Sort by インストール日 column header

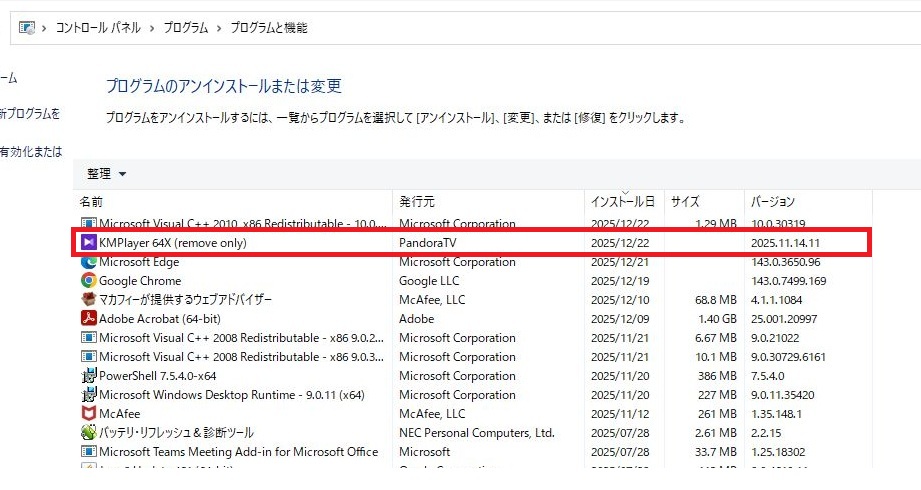click(622, 202)
